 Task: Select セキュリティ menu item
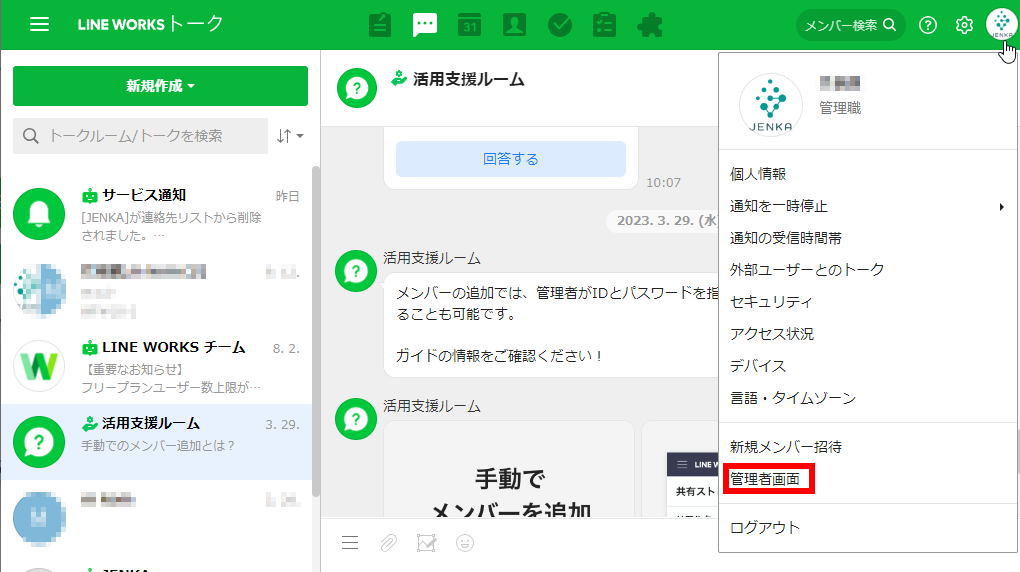[771, 302]
